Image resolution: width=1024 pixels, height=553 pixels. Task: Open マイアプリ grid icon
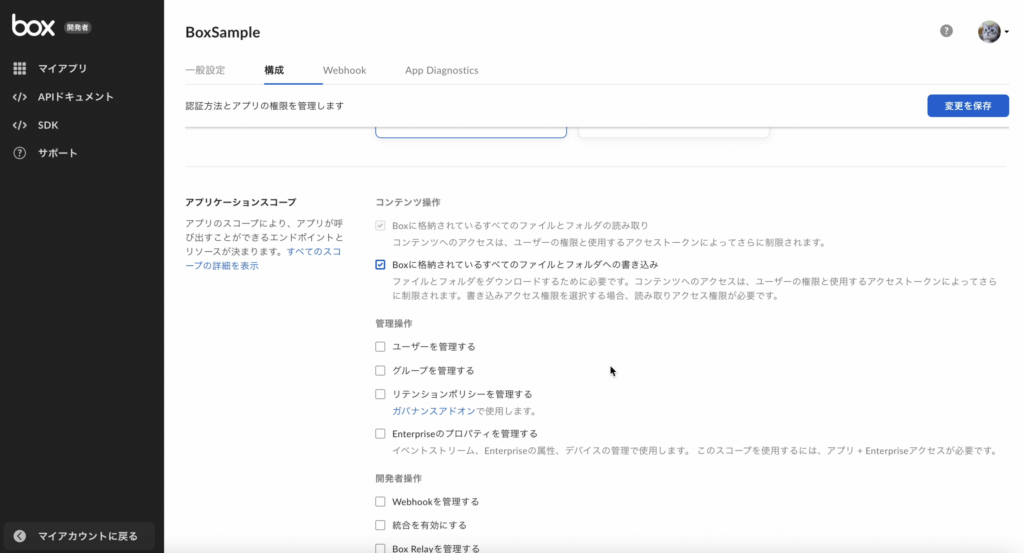(20, 68)
